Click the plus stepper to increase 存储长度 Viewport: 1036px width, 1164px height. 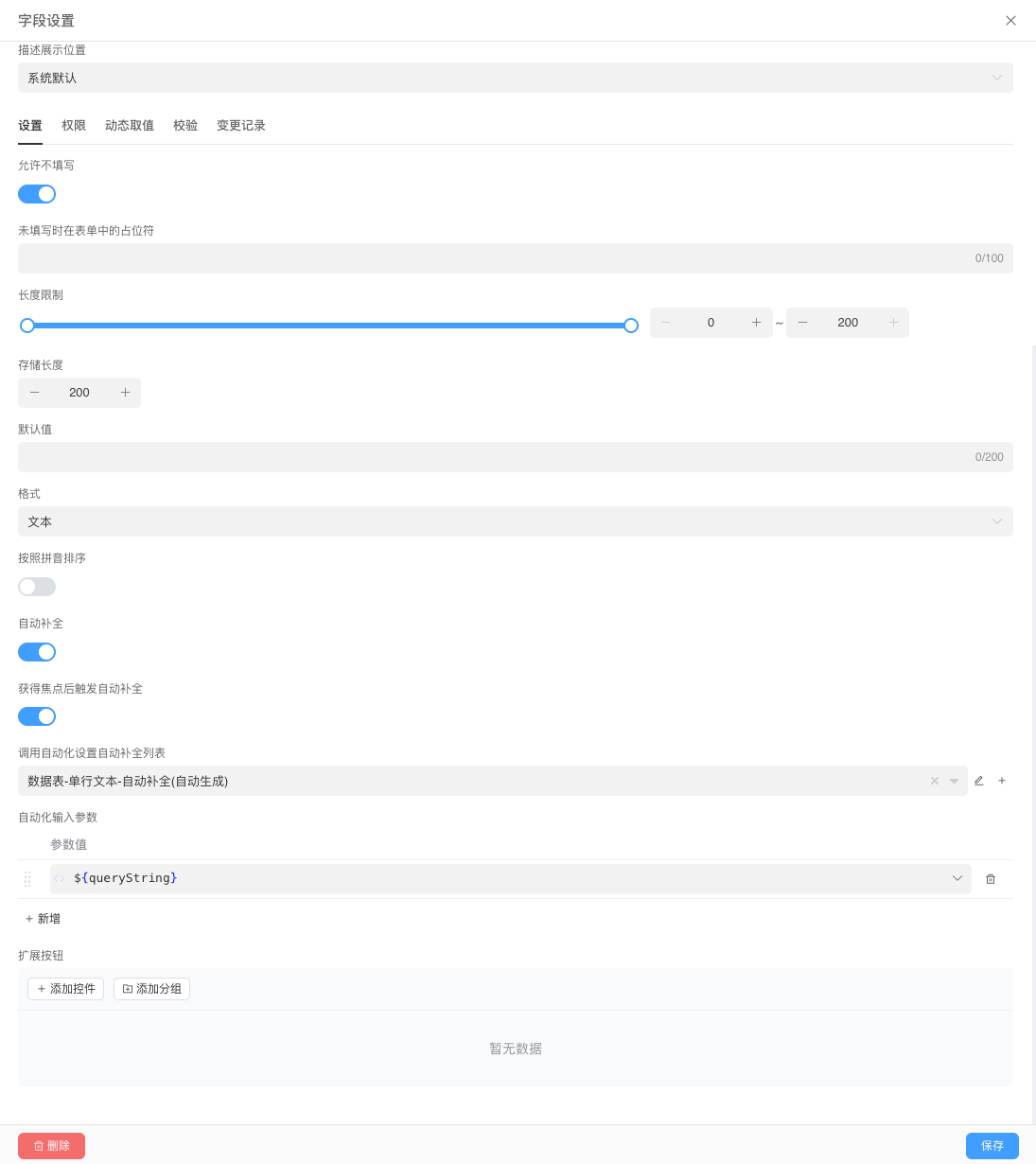[124, 392]
